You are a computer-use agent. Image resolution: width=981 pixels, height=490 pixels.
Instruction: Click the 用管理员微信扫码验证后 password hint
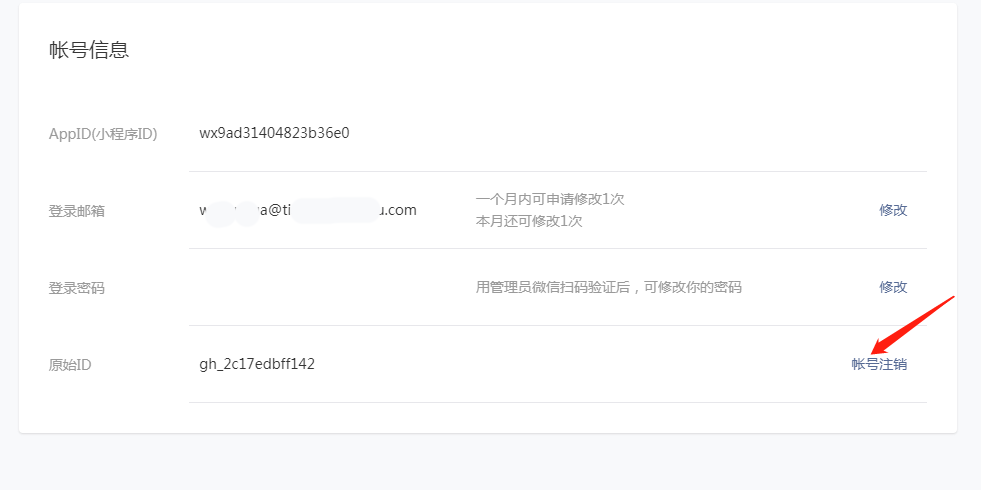(x=608, y=287)
